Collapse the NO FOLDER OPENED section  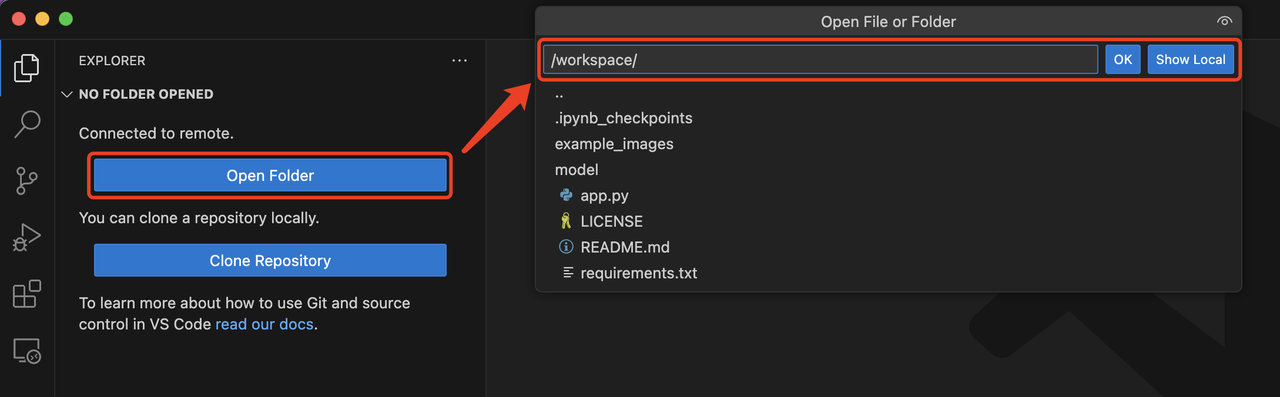coord(67,94)
